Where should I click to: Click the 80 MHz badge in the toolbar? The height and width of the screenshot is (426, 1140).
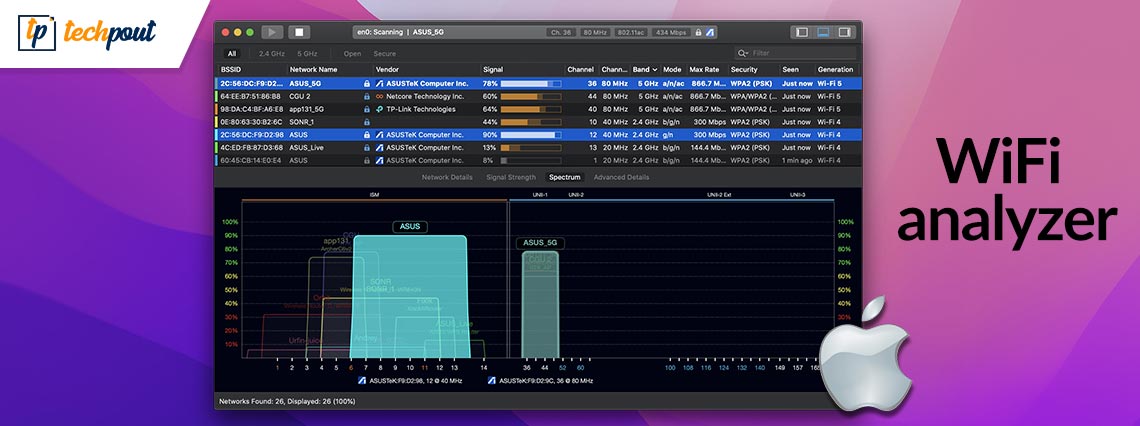point(595,33)
